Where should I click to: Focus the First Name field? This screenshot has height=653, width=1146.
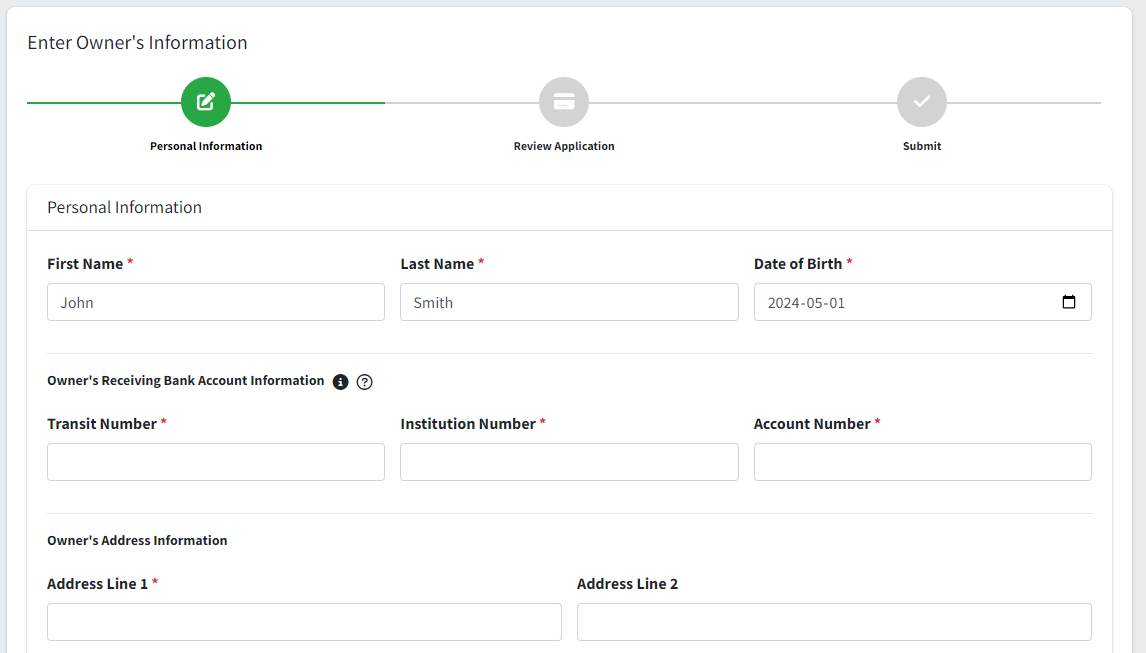point(216,302)
